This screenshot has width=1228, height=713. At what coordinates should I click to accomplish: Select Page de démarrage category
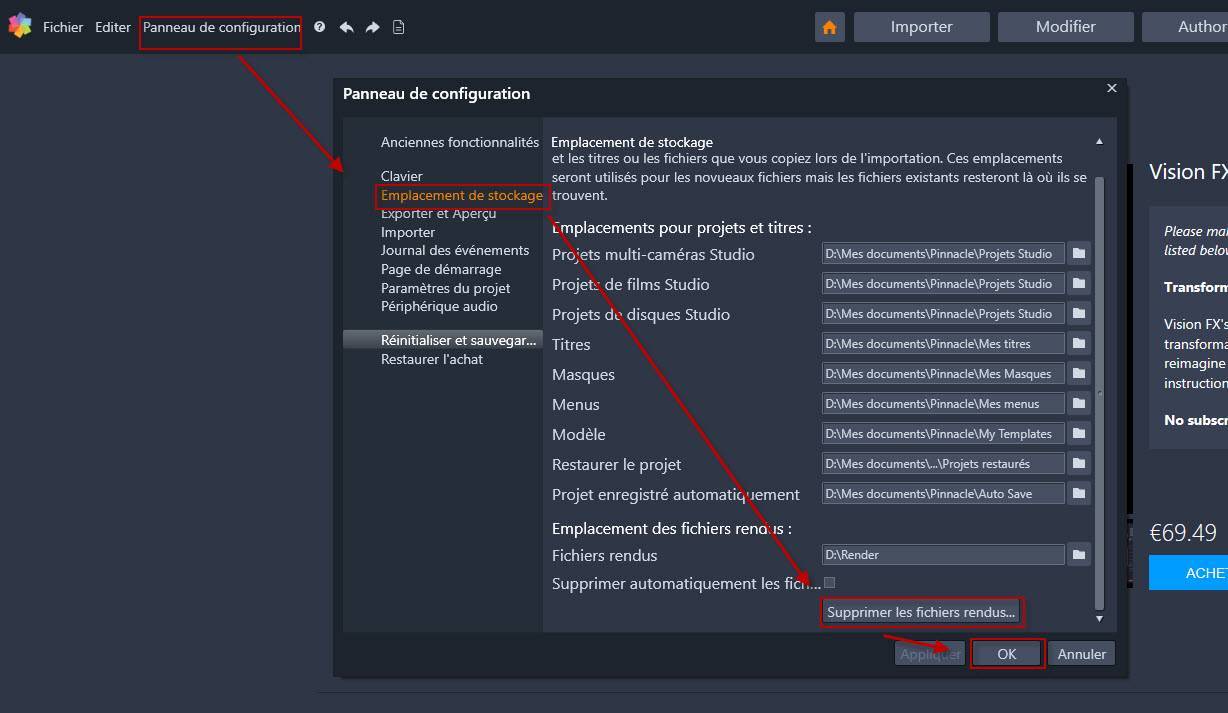(441, 269)
